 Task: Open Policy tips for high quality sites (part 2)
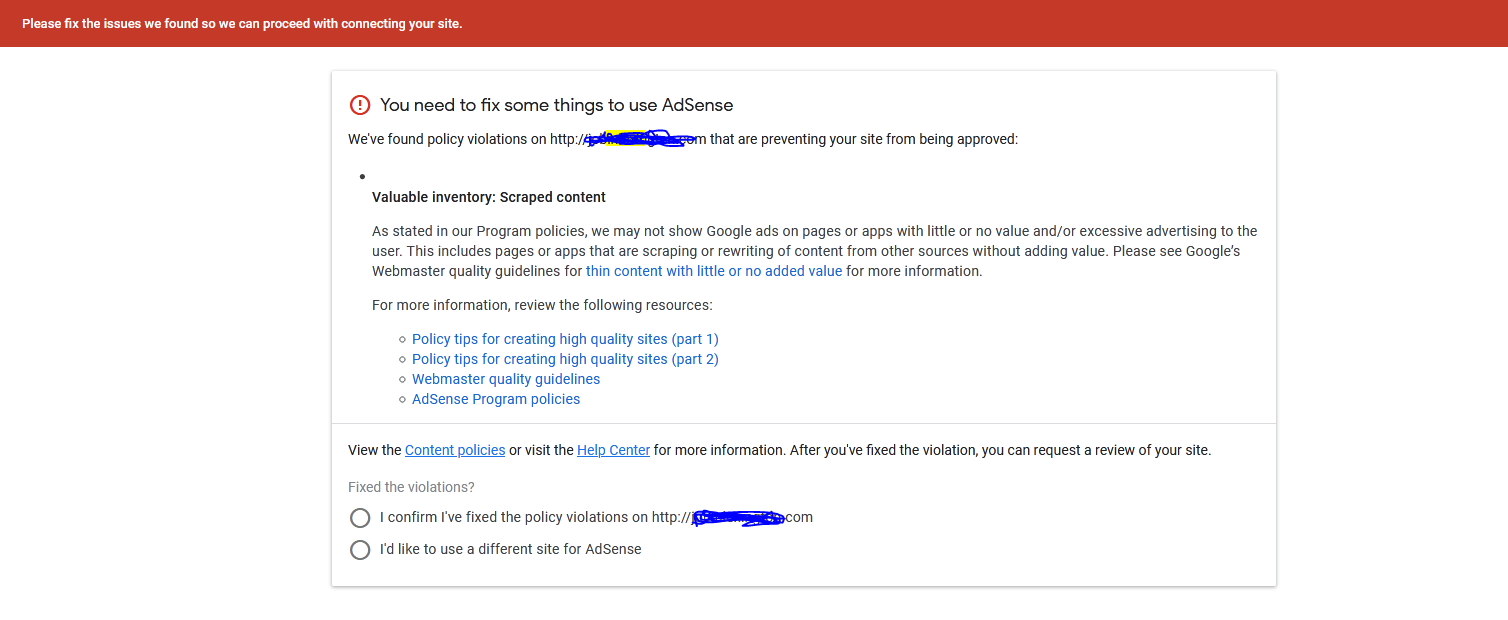point(565,359)
